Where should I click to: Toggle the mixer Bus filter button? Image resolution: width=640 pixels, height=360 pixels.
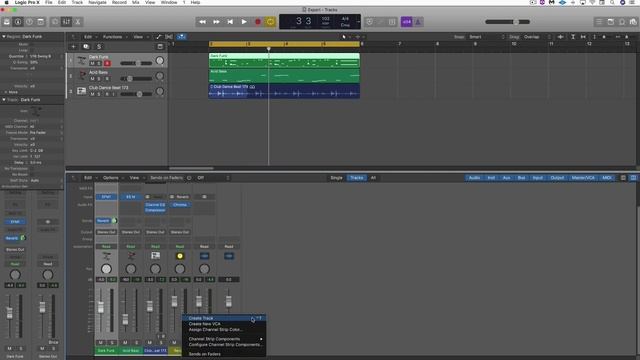[x=521, y=178]
